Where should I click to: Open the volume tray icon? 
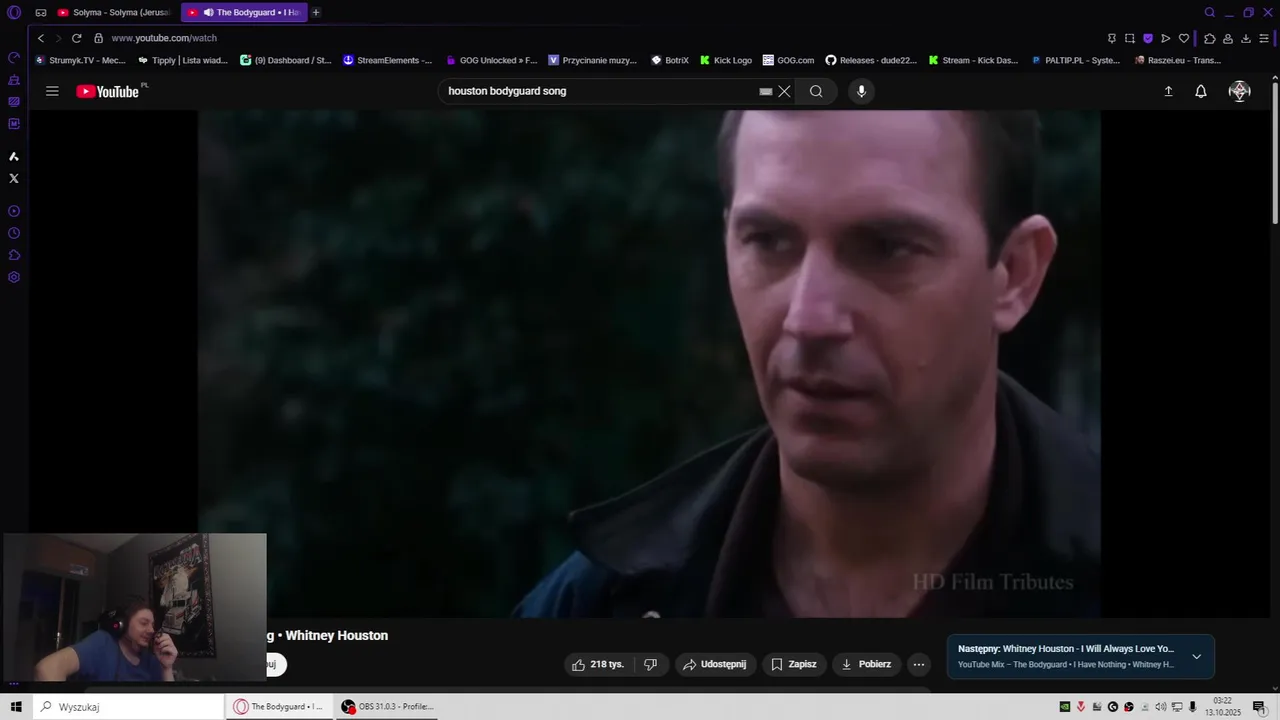click(x=1160, y=707)
